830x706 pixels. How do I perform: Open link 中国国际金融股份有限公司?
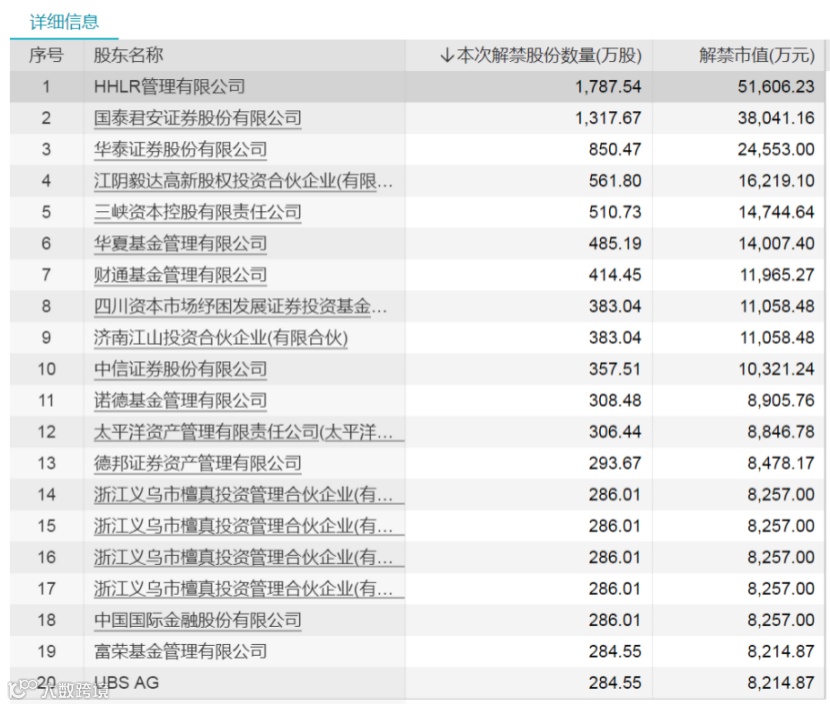197,620
